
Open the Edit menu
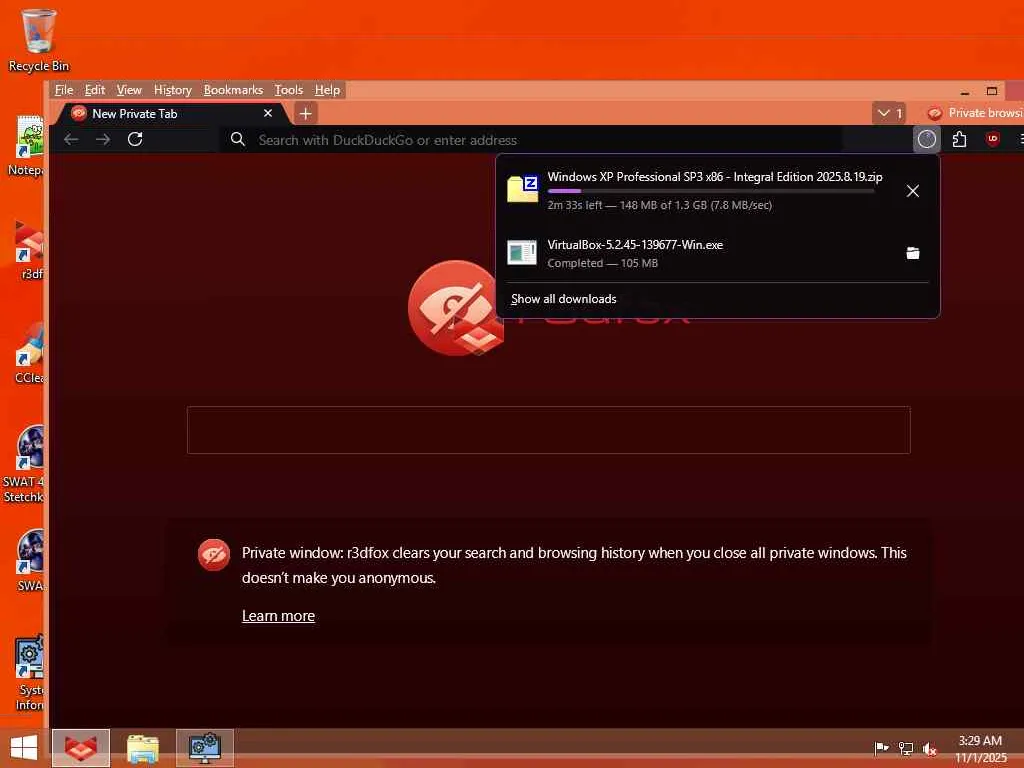(95, 89)
